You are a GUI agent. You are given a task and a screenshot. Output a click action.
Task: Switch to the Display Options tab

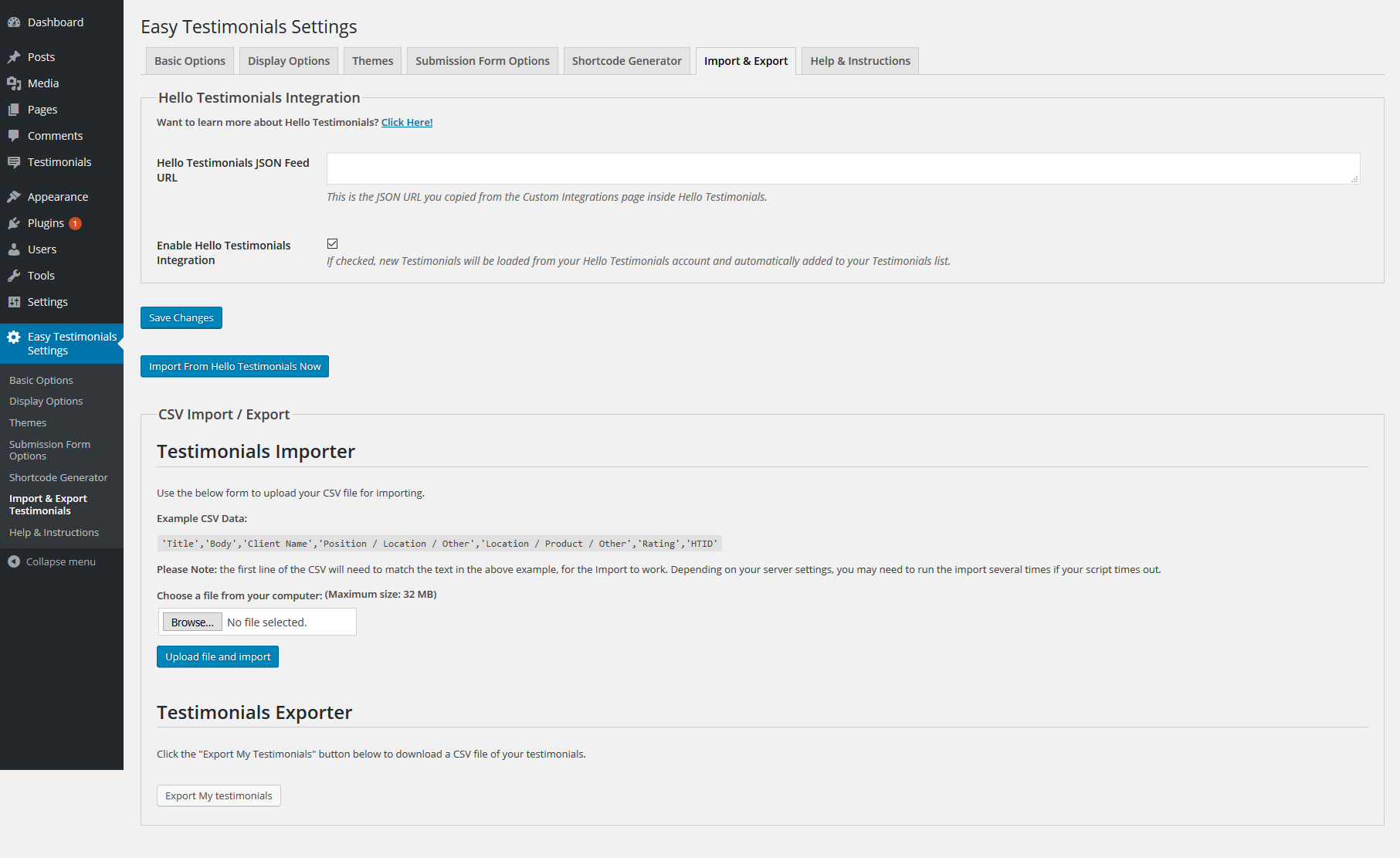pos(289,61)
